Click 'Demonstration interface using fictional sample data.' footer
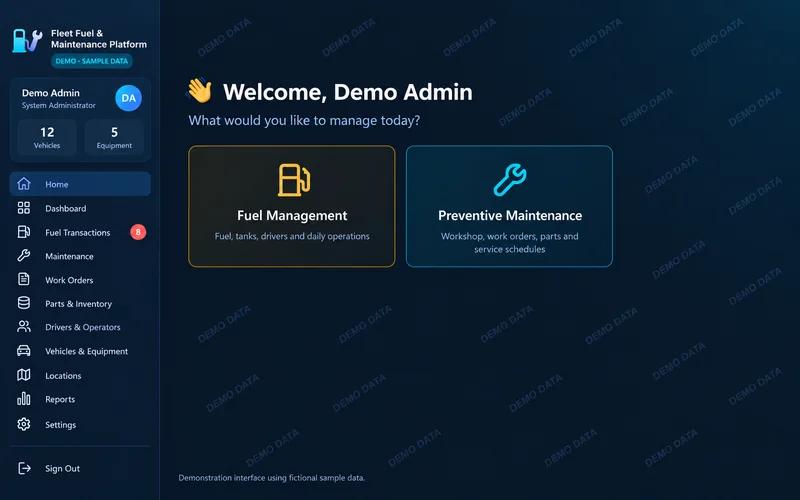The height and width of the screenshot is (500, 800). [271, 478]
